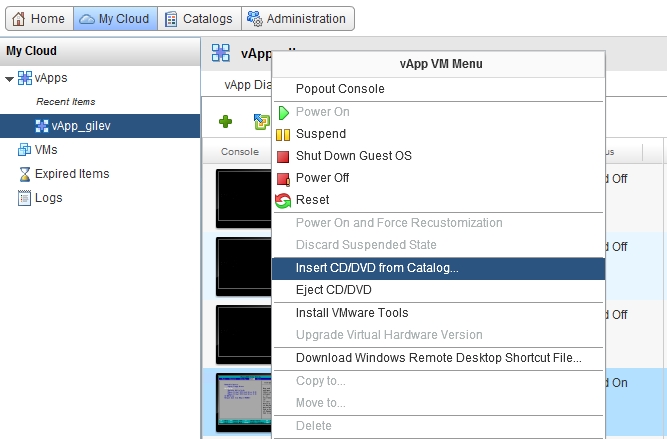This screenshot has width=667, height=439.
Task: Click the Reset arrows icon
Action: tap(283, 200)
